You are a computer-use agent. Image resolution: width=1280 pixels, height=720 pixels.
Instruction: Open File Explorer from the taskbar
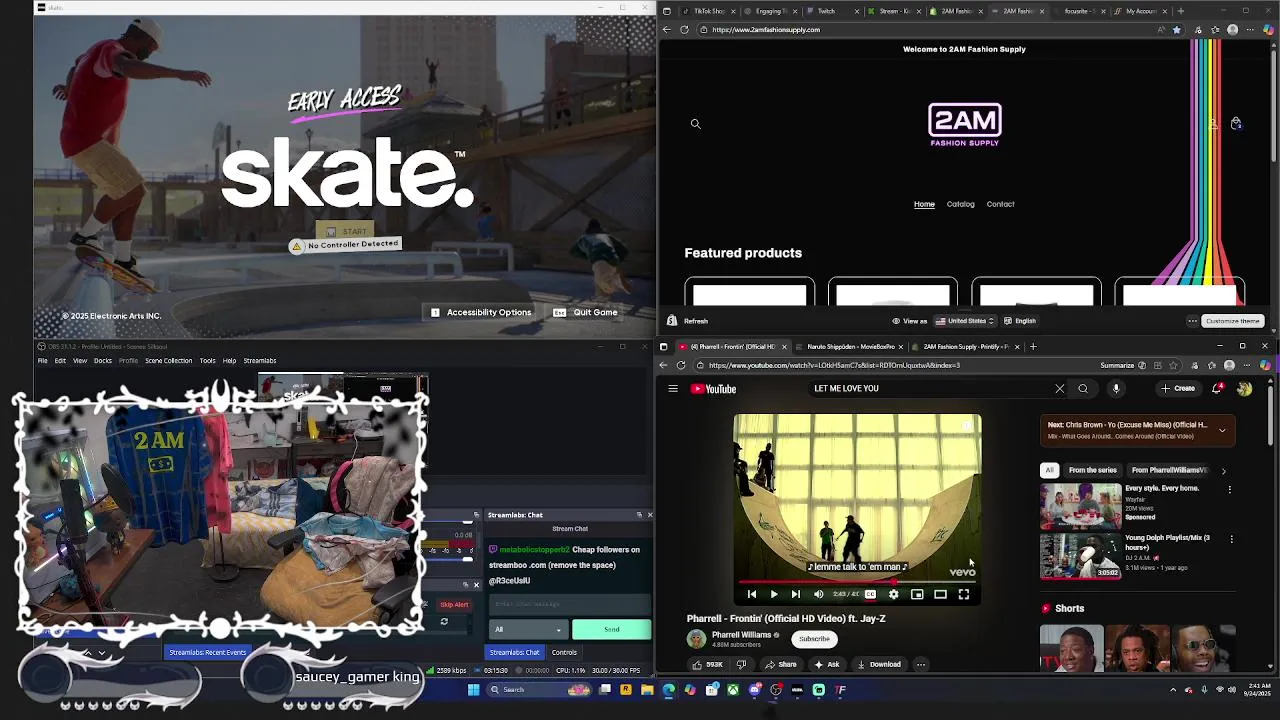pyautogui.click(x=647, y=689)
